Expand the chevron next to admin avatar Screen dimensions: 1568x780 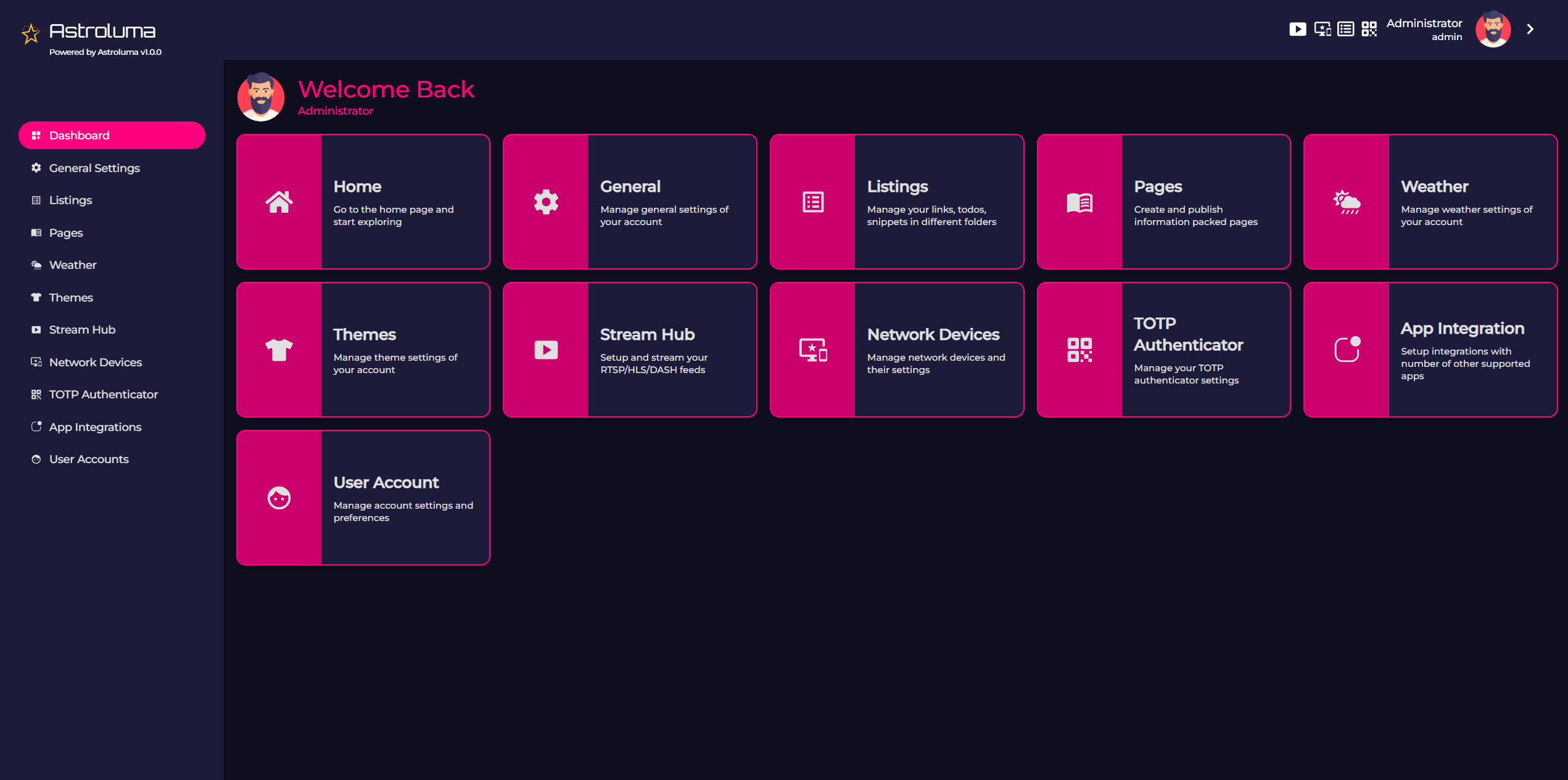coord(1530,29)
